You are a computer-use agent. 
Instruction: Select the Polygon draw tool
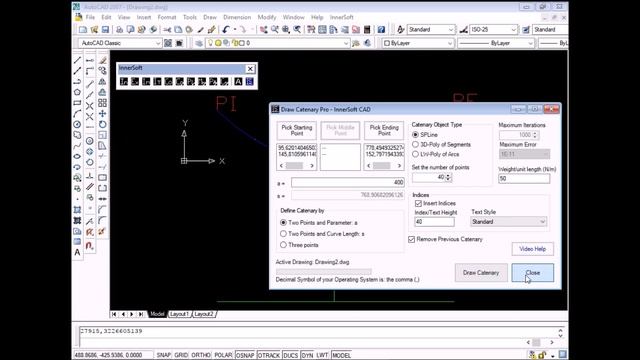pyautogui.click(x=77, y=92)
